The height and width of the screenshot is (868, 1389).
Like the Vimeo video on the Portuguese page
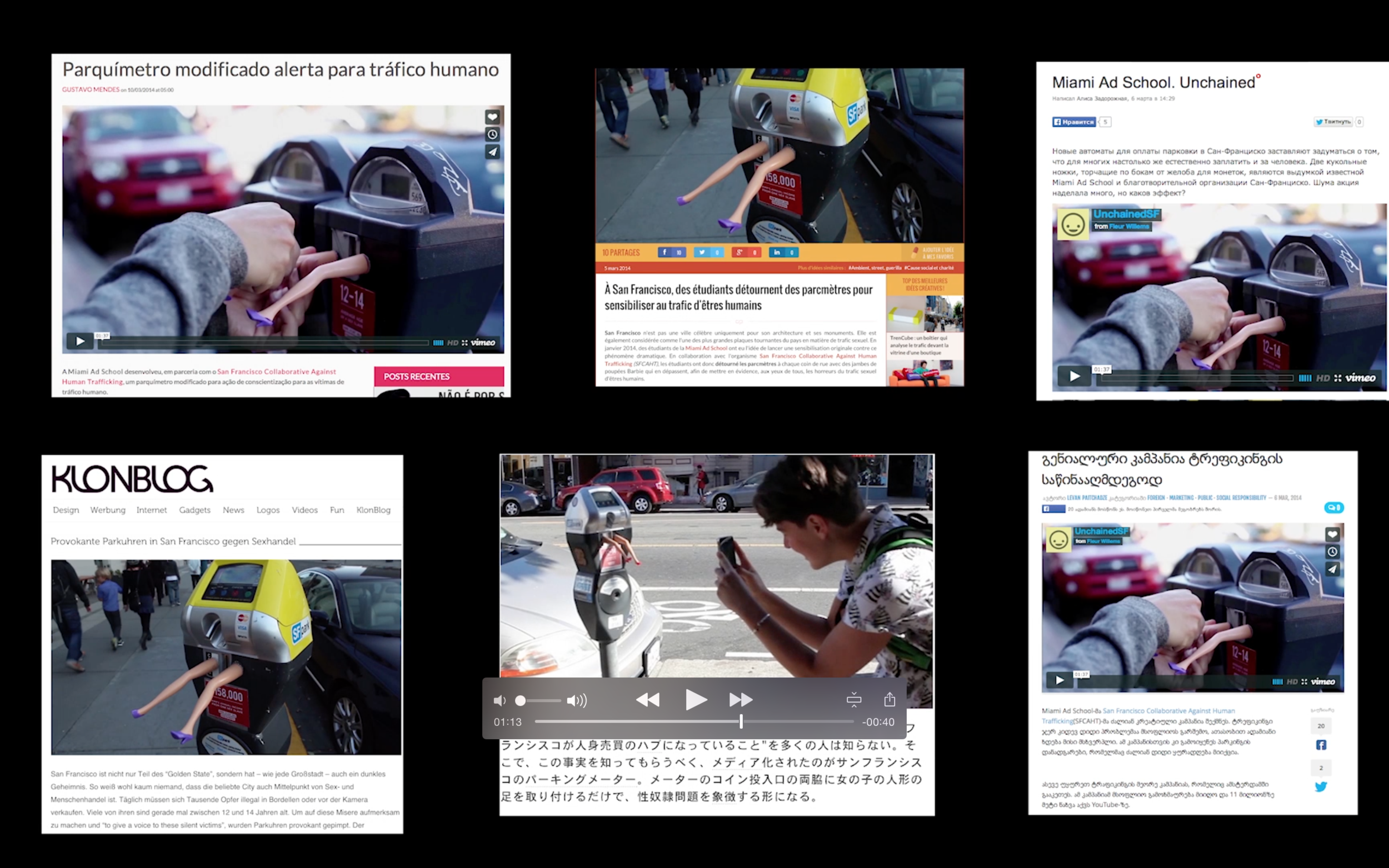coord(493,117)
